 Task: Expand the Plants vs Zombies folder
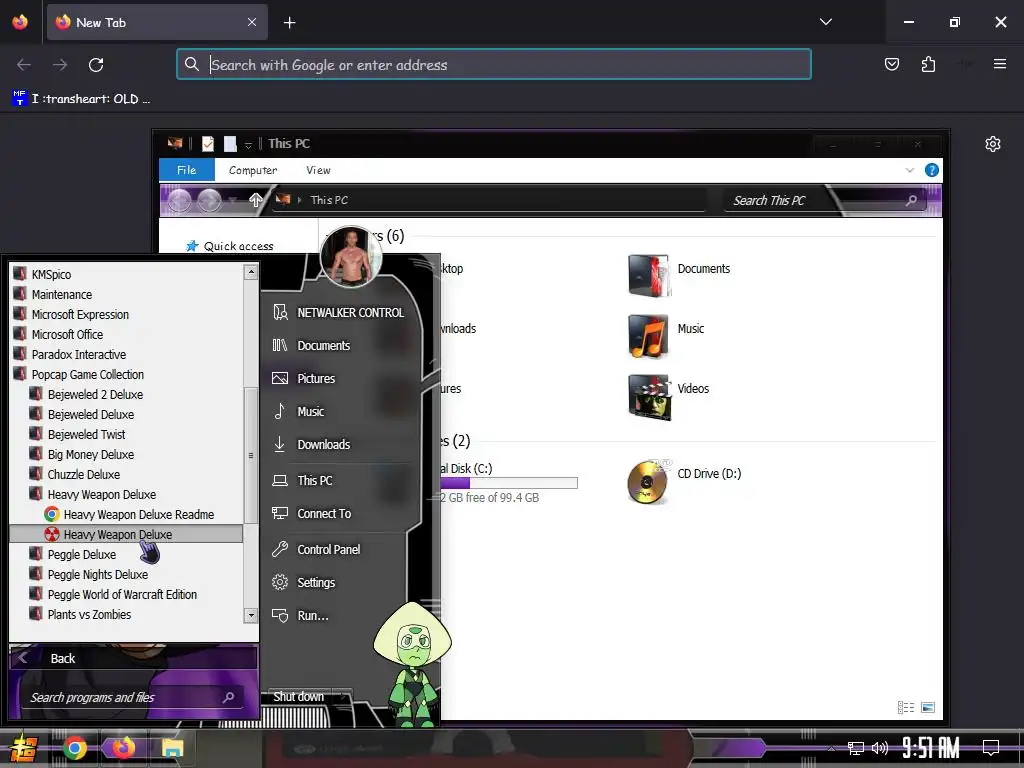coord(80,615)
